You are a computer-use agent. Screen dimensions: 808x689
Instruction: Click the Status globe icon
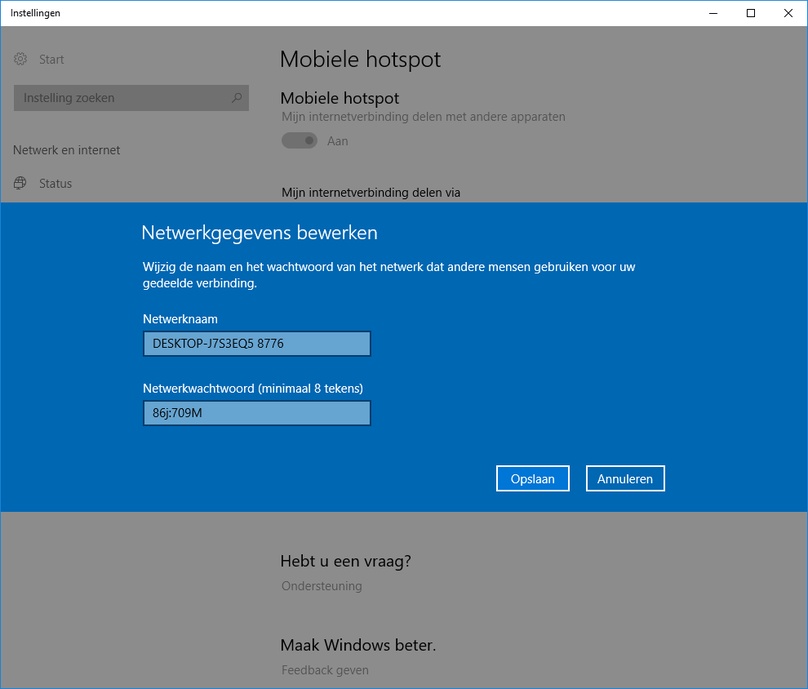pos(20,183)
